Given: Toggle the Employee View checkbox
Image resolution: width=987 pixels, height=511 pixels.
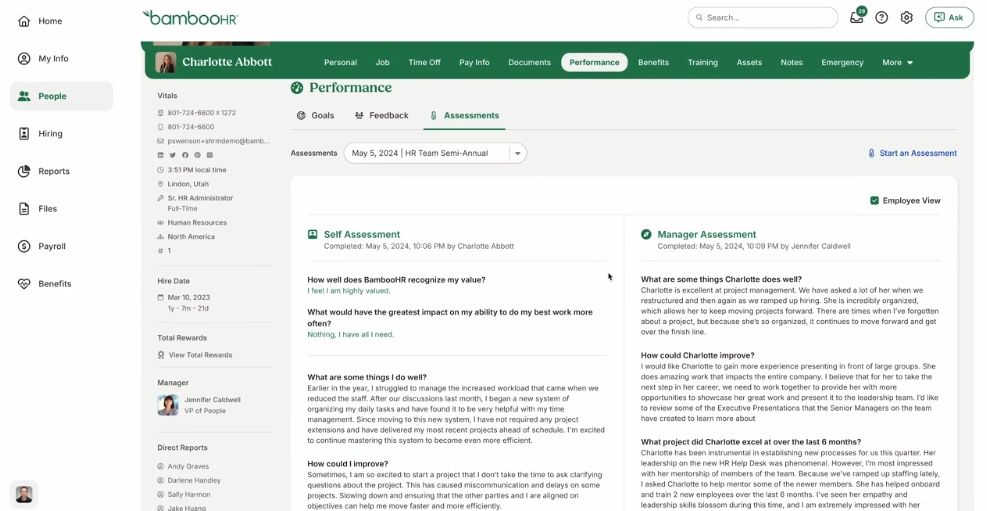Looking at the screenshot, I should 874,201.
